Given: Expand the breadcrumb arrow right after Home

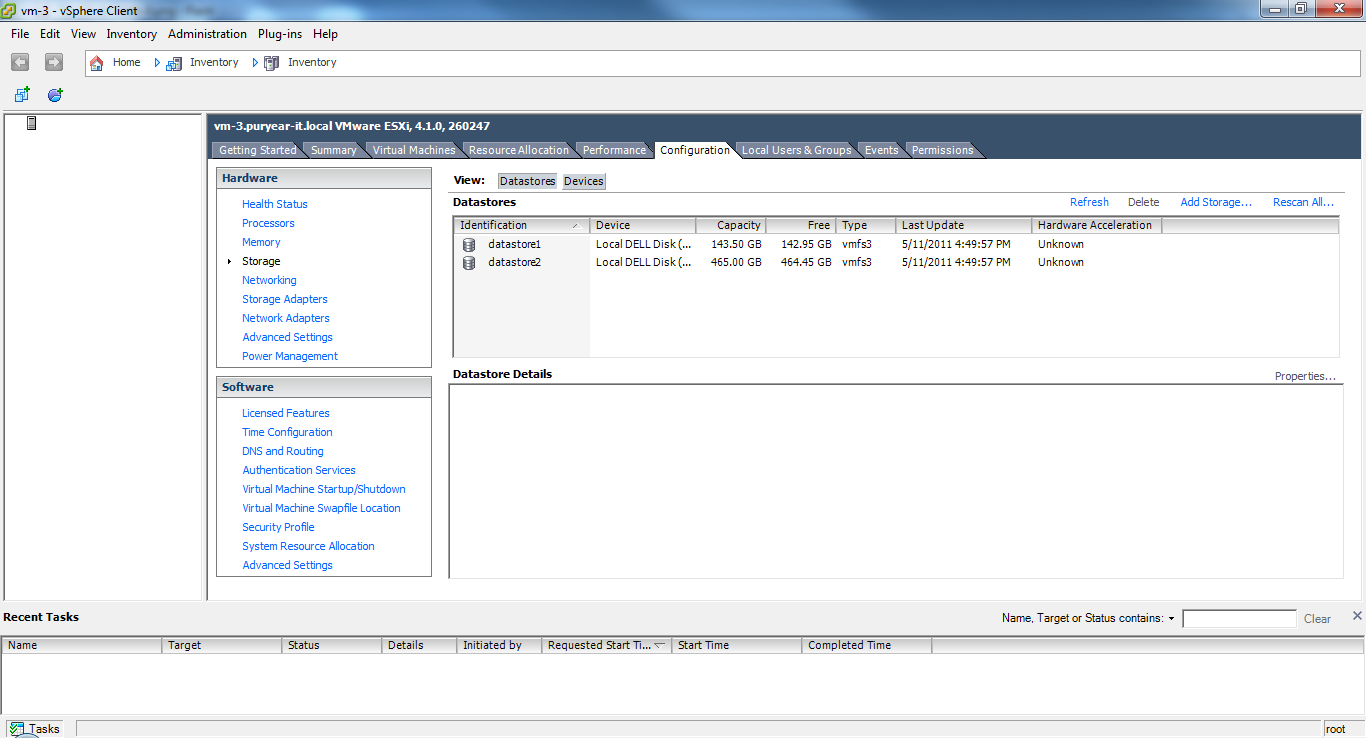Looking at the screenshot, I should [x=156, y=62].
